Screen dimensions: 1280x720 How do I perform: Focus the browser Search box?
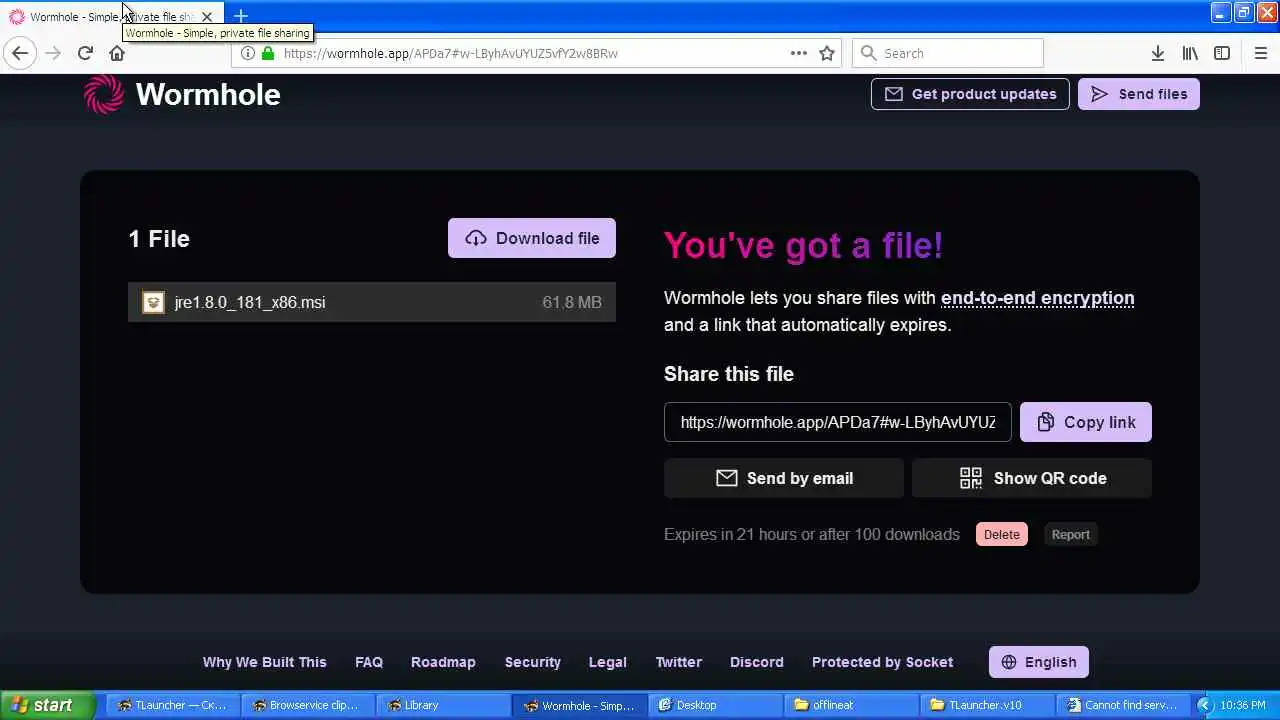point(948,53)
